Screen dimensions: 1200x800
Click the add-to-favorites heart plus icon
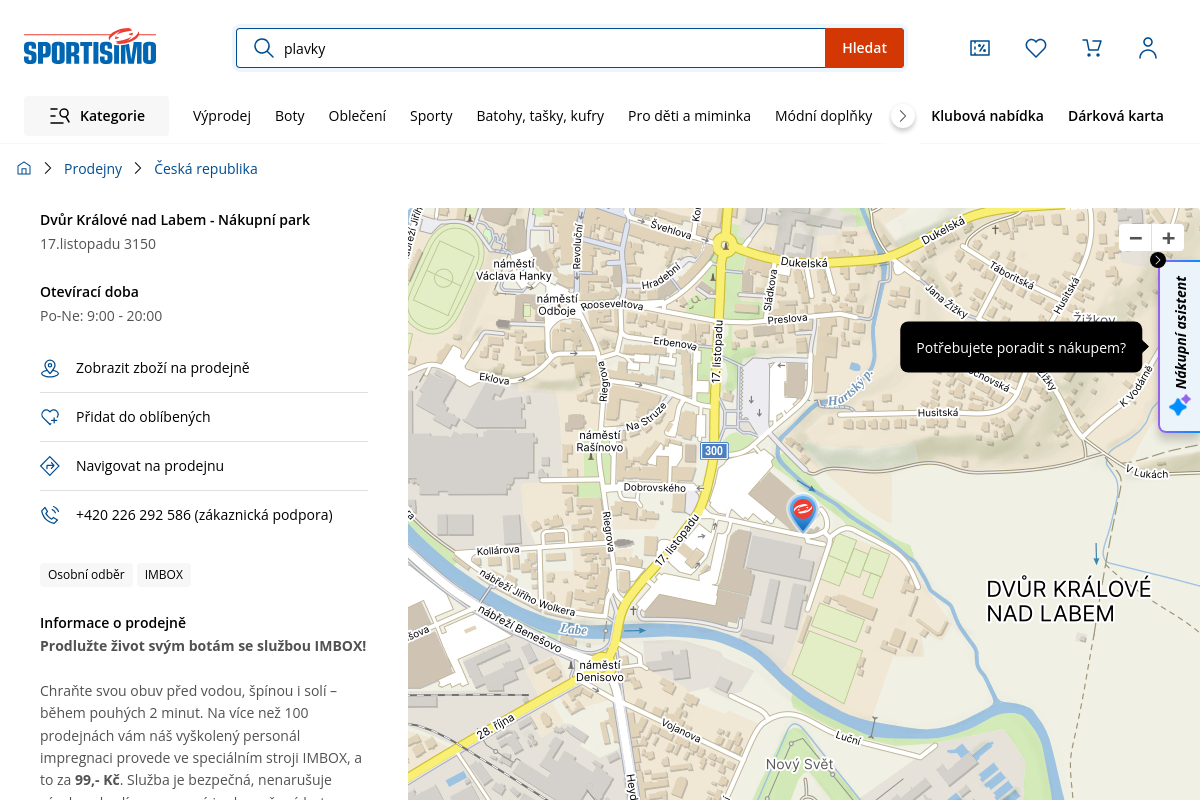coord(50,417)
